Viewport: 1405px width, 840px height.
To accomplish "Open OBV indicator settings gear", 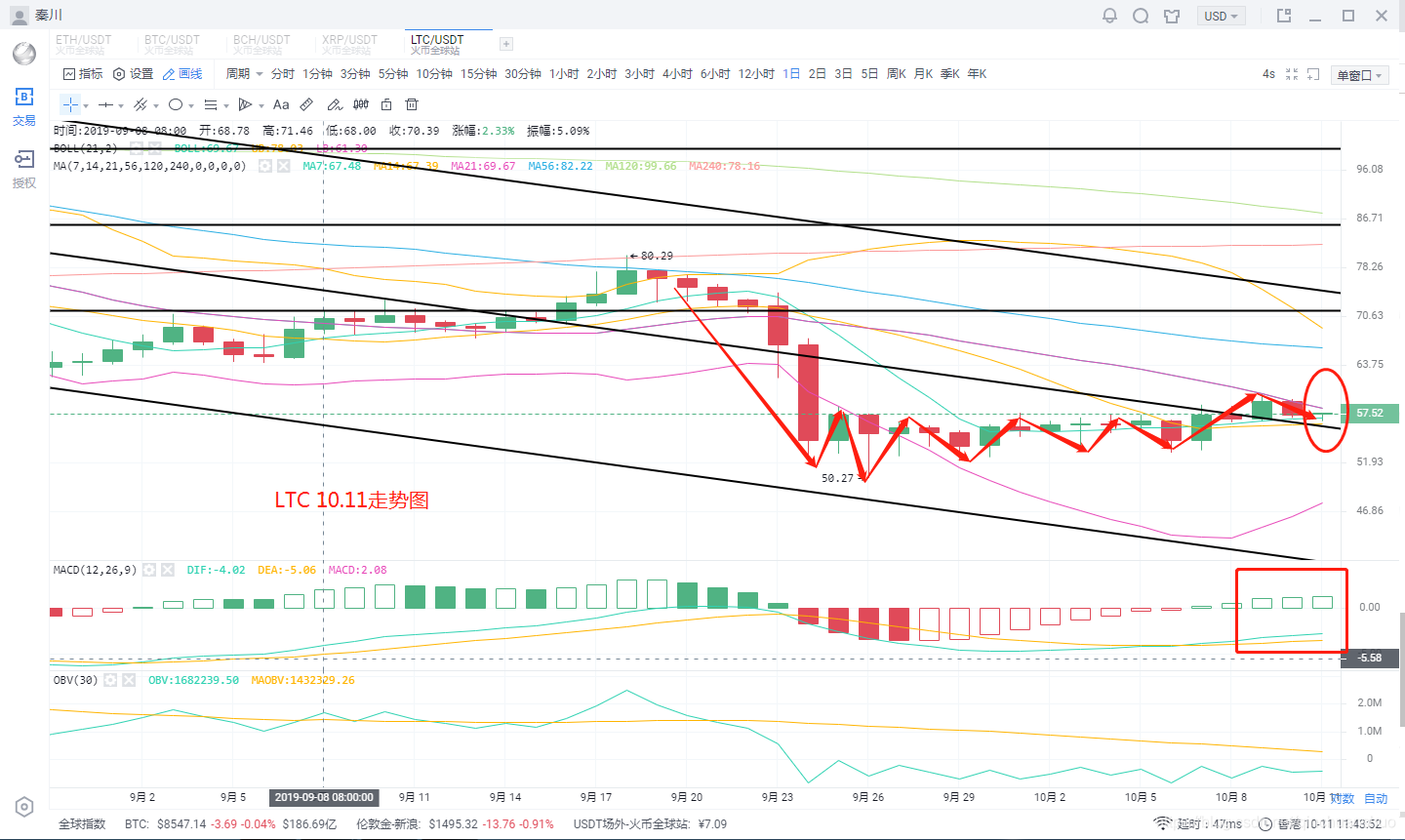I will pyautogui.click(x=110, y=680).
